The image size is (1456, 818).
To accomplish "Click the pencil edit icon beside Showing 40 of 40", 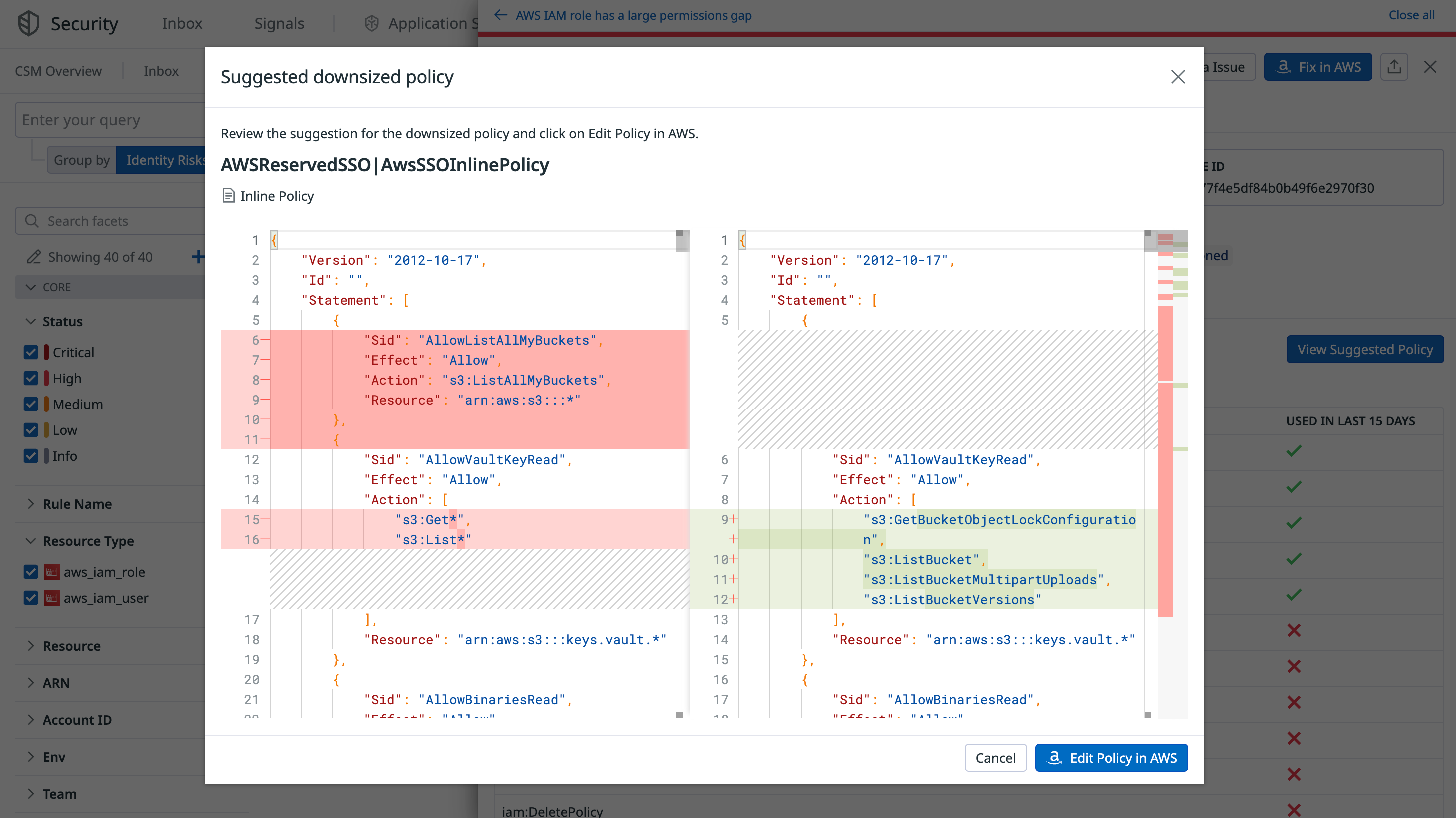I will pyautogui.click(x=34, y=257).
